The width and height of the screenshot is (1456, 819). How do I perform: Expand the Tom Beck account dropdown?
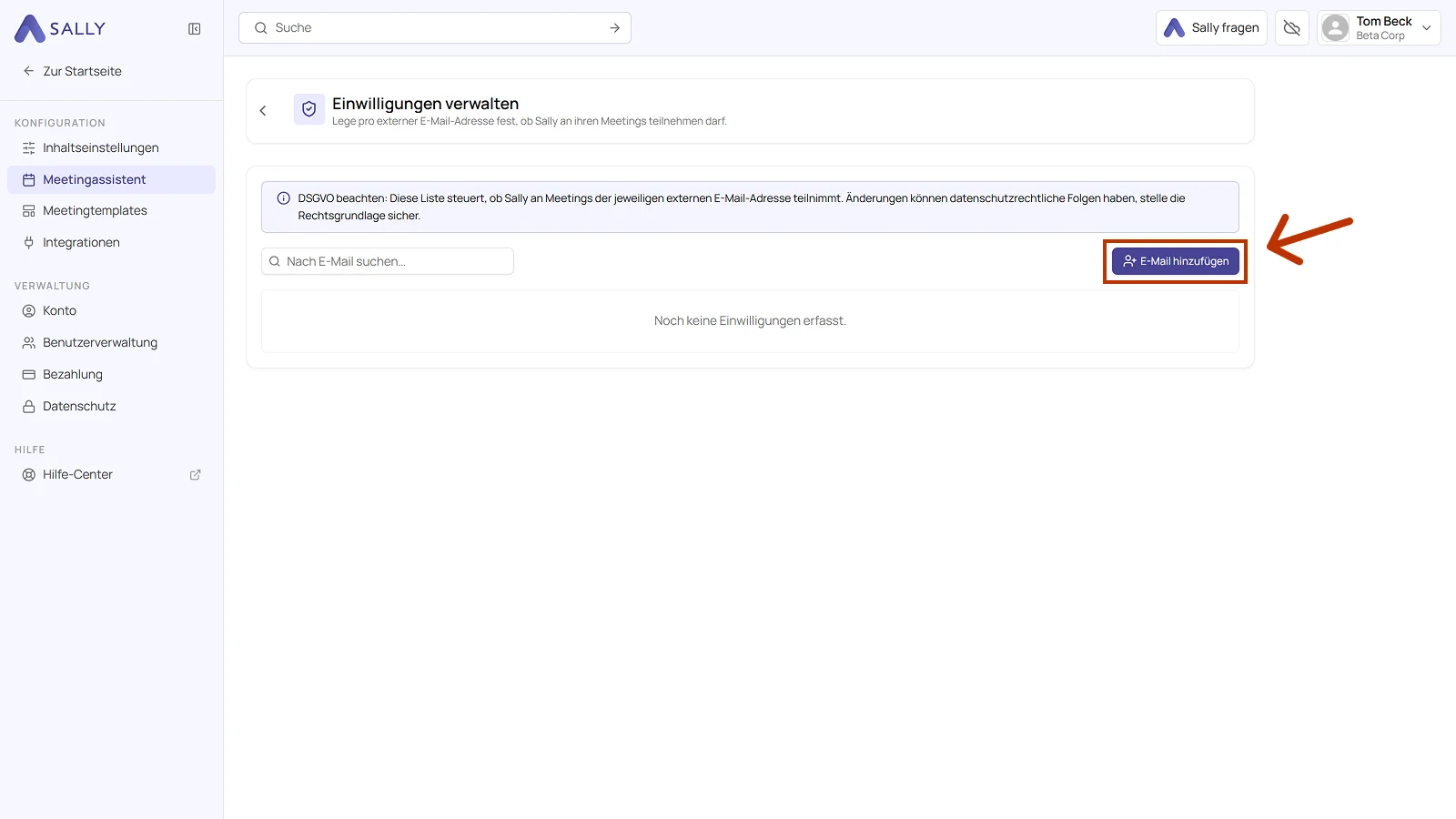click(1427, 28)
